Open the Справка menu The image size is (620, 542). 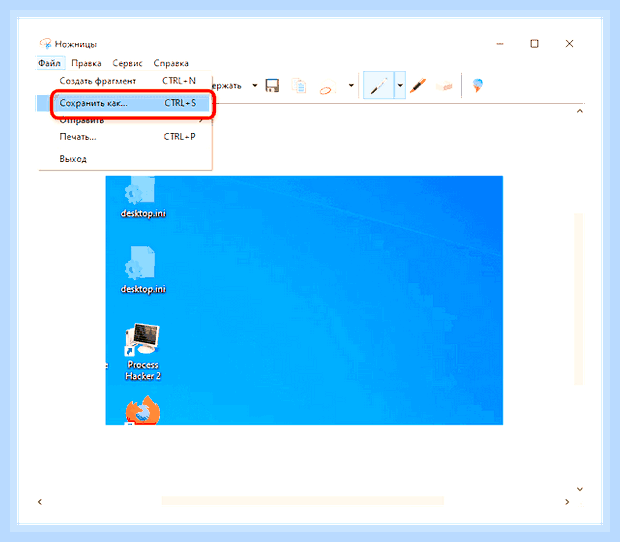point(171,63)
